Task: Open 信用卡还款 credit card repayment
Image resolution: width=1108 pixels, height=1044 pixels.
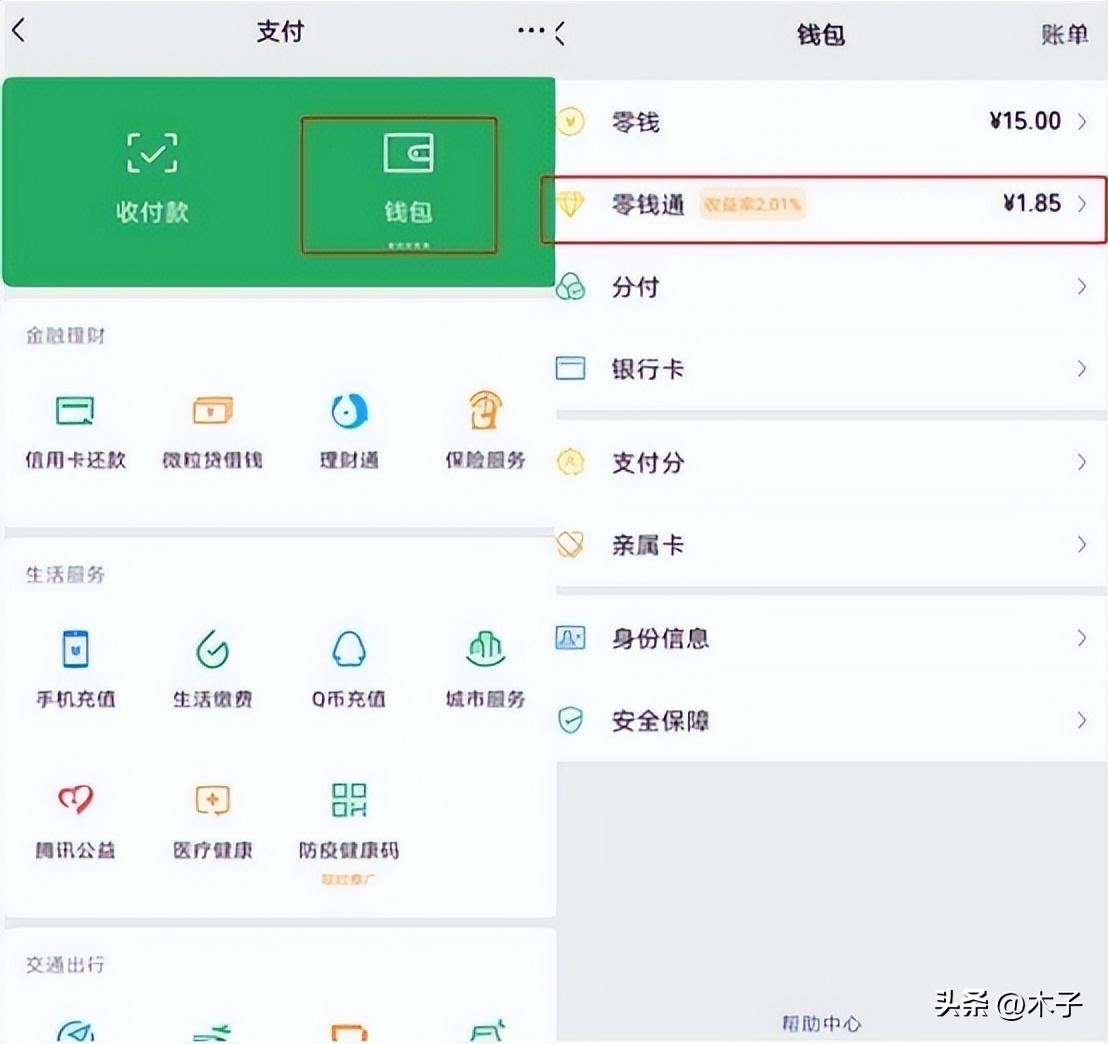Action: [75, 411]
